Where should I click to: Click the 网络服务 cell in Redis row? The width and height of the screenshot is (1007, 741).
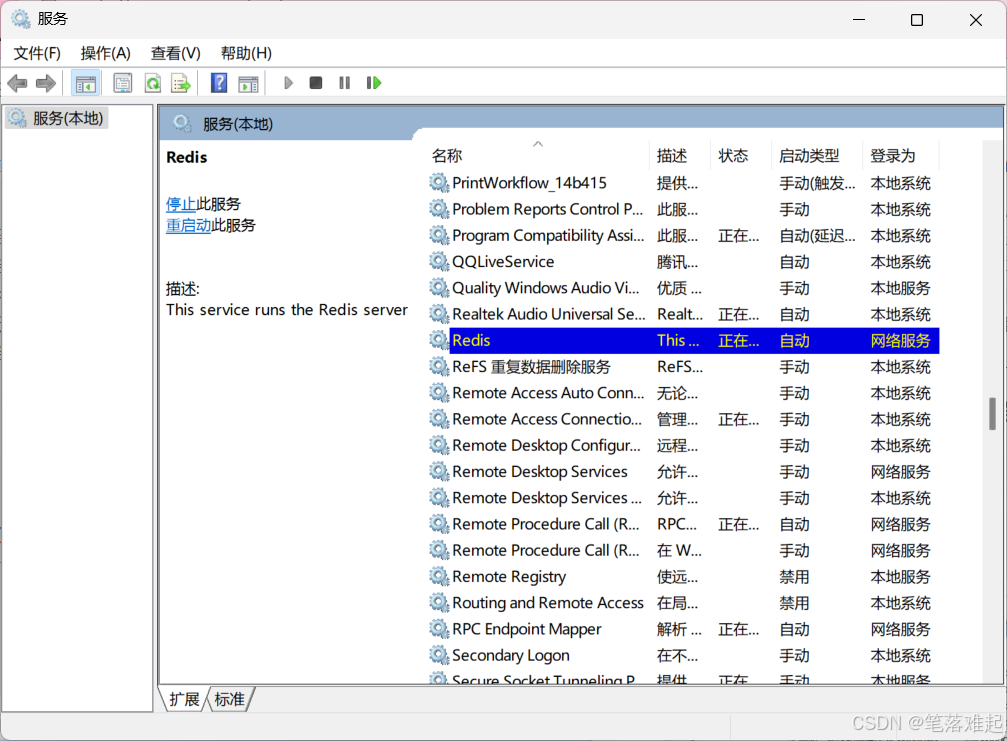(900, 340)
